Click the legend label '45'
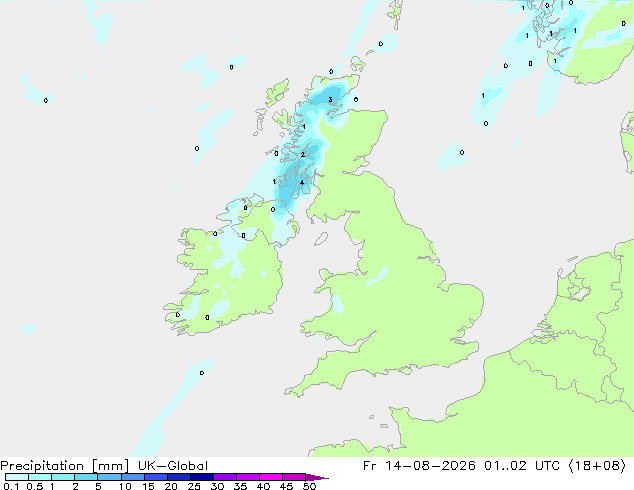The image size is (634, 490). pos(286,486)
